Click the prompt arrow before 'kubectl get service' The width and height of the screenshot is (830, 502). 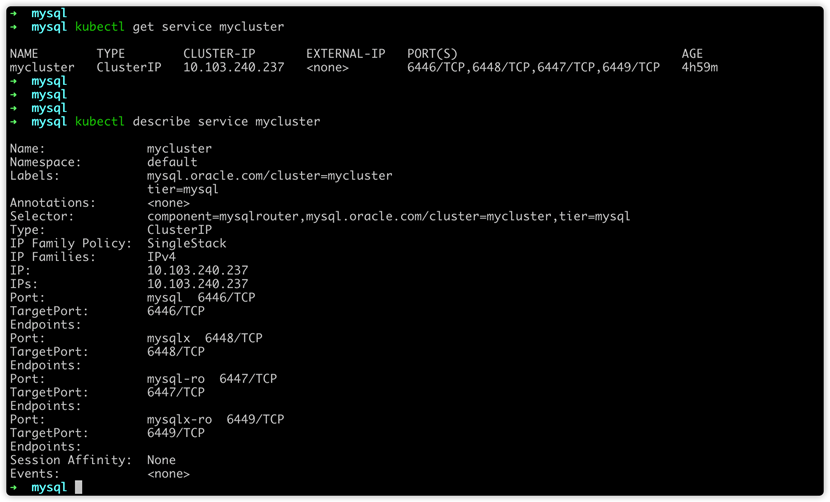14,26
